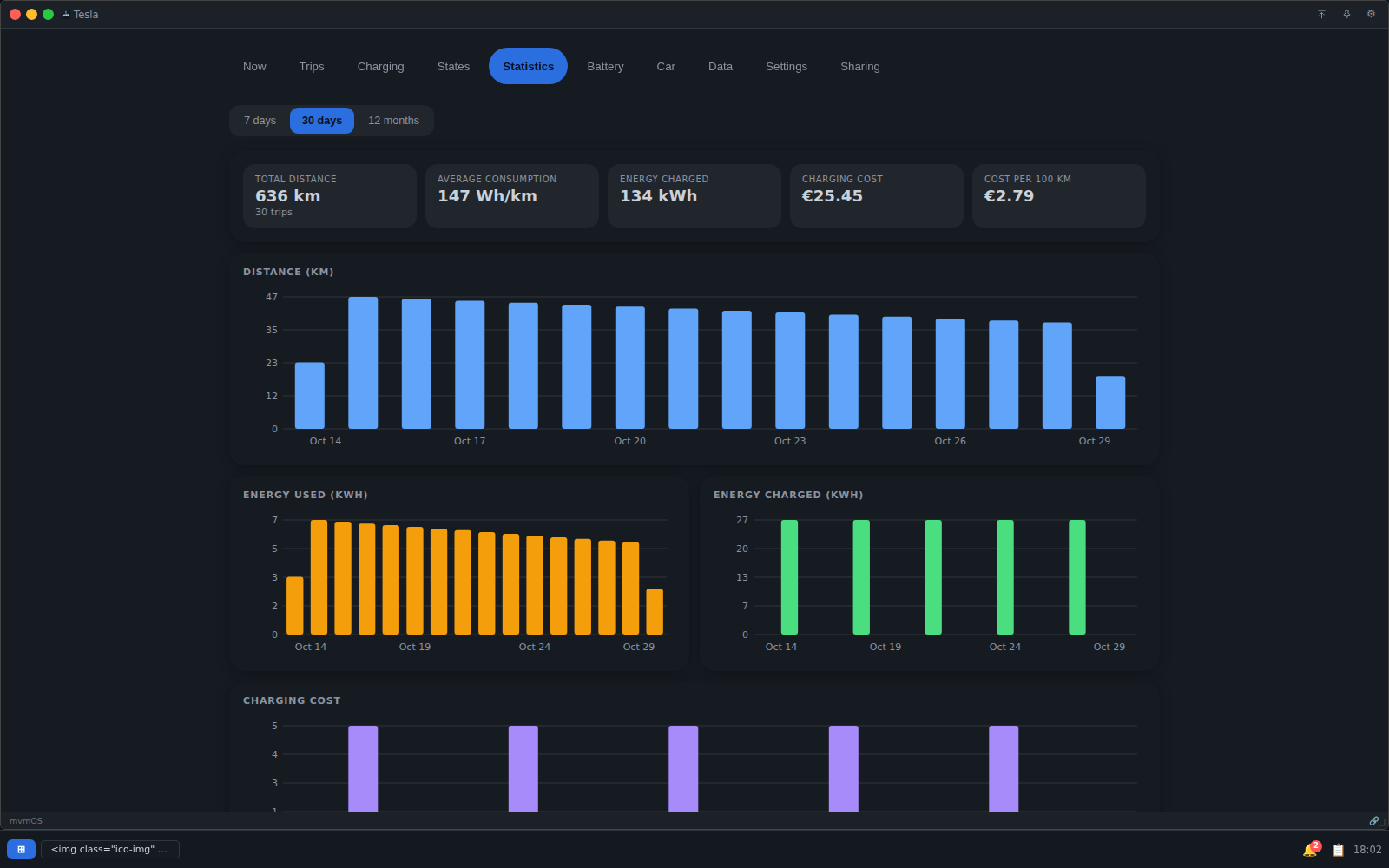
Task: Open the gear settings icon in title bar
Action: 1371,14
